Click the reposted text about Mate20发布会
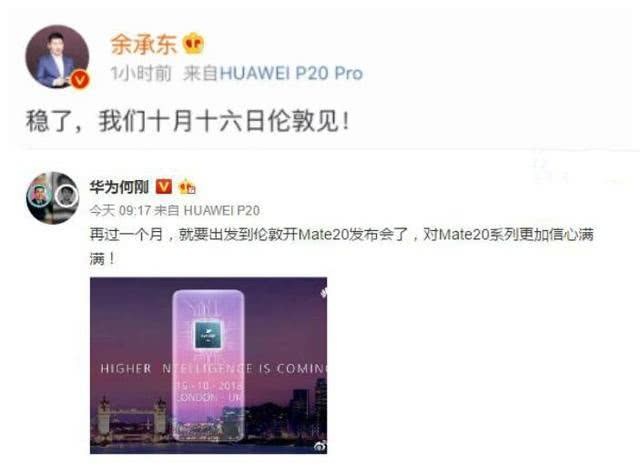This screenshot has width=640, height=473. pyautogui.click(x=342, y=246)
